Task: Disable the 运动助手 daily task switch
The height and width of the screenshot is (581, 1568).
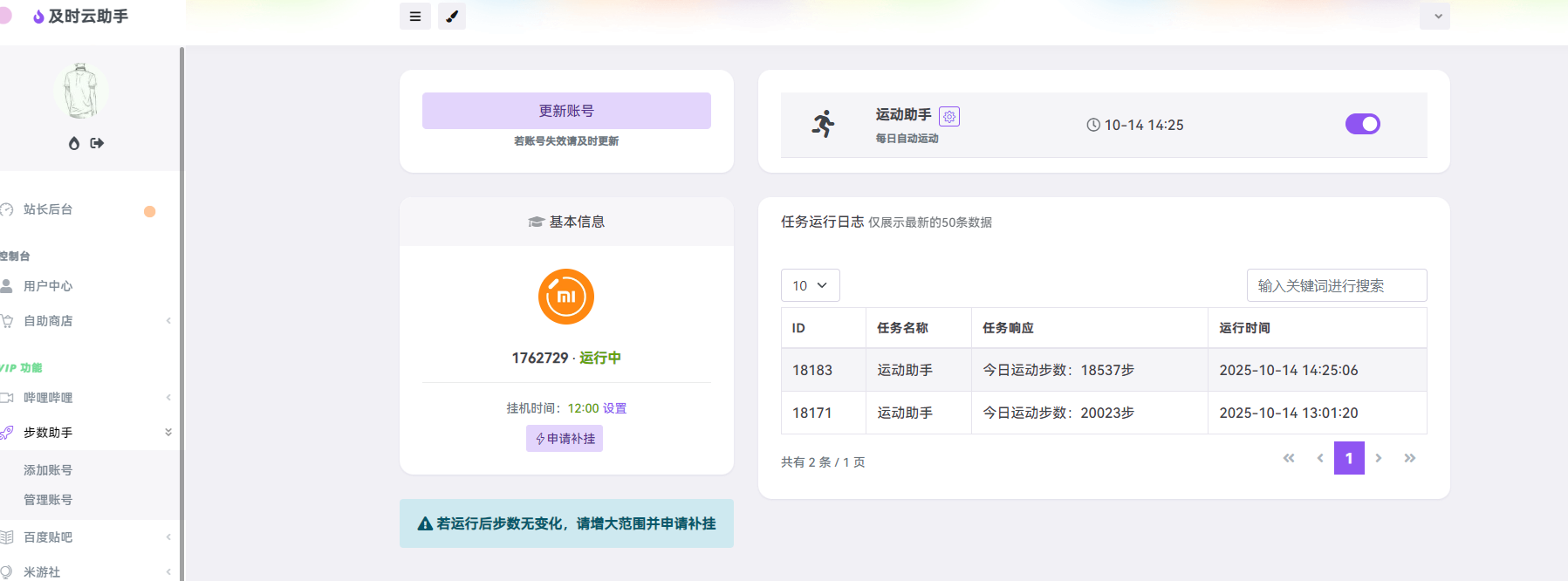Action: 1362,124
